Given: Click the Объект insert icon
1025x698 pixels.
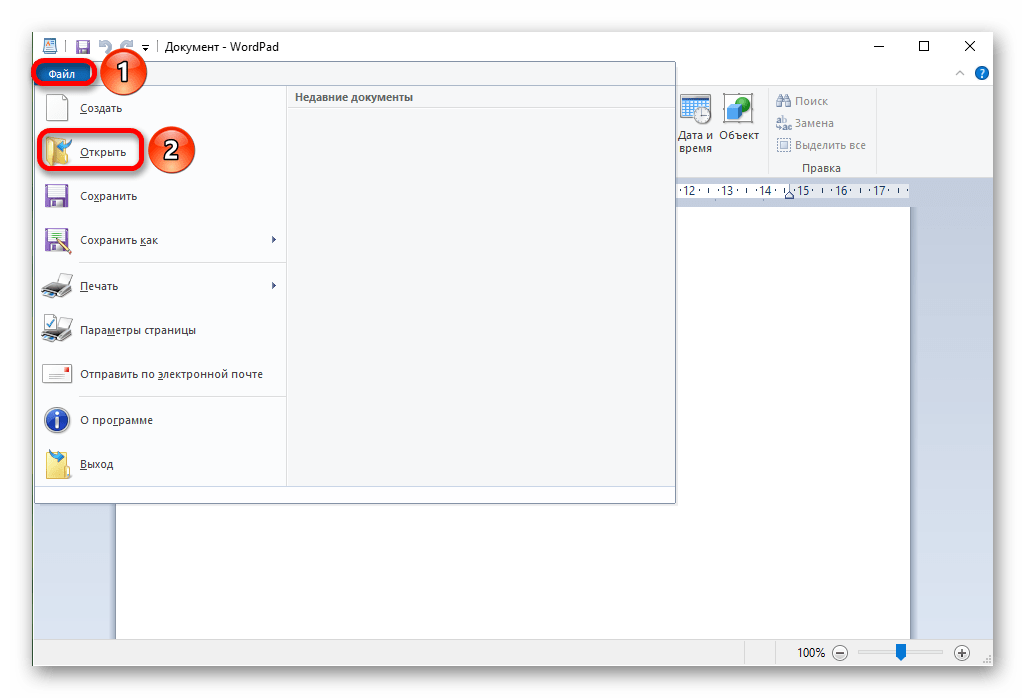Looking at the screenshot, I should coord(739,117).
